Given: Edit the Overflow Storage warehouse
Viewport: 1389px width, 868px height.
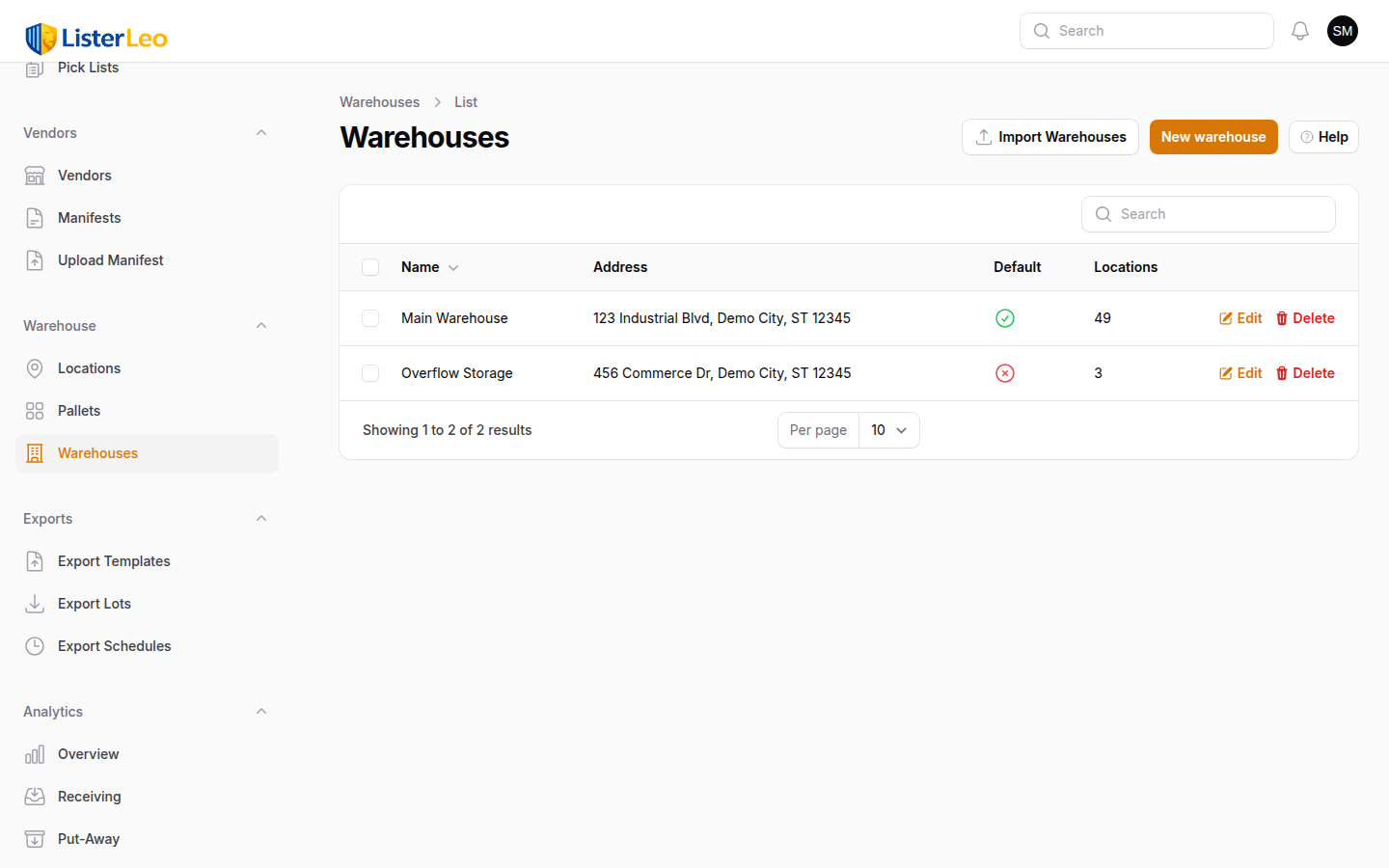Looking at the screenshot, I should (1239, 373).
